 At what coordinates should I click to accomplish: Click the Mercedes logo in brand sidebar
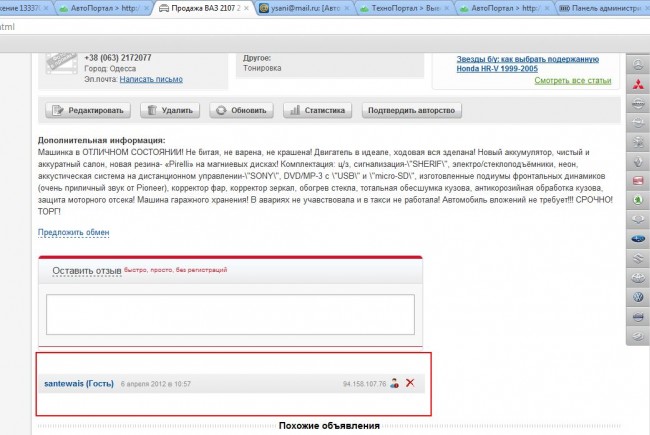[637, 62]
